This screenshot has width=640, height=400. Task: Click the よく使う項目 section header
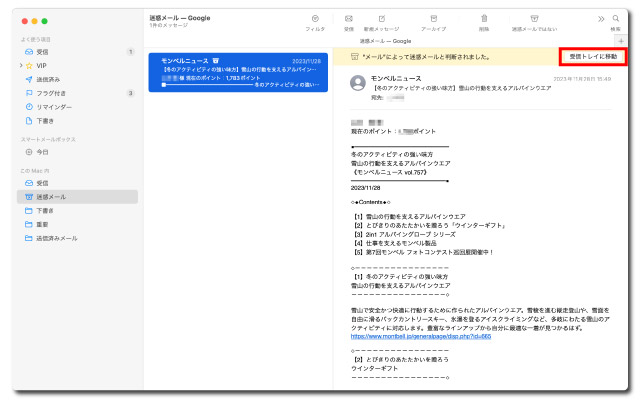[x=36, y=40]
